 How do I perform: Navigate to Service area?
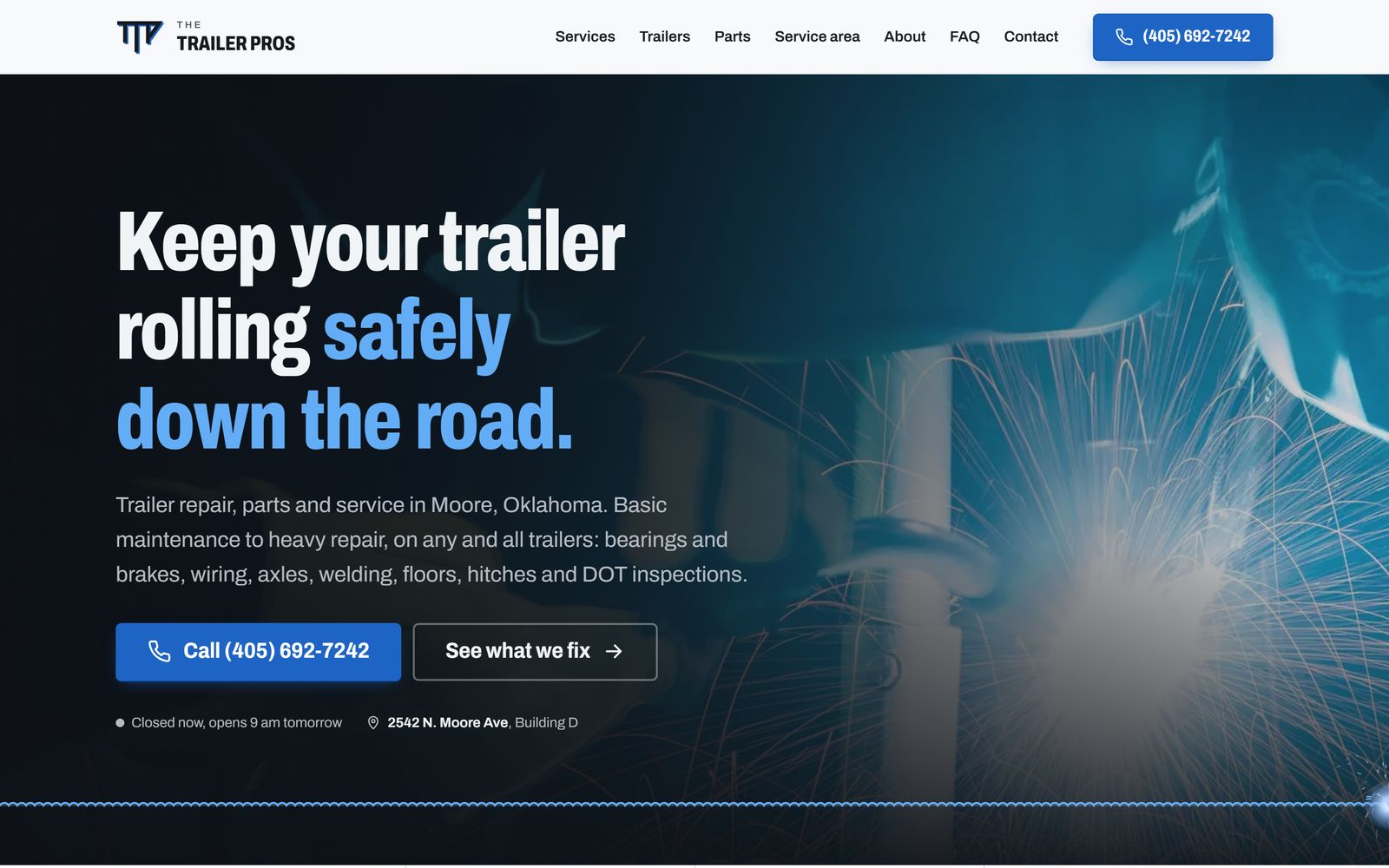(818, 36)
